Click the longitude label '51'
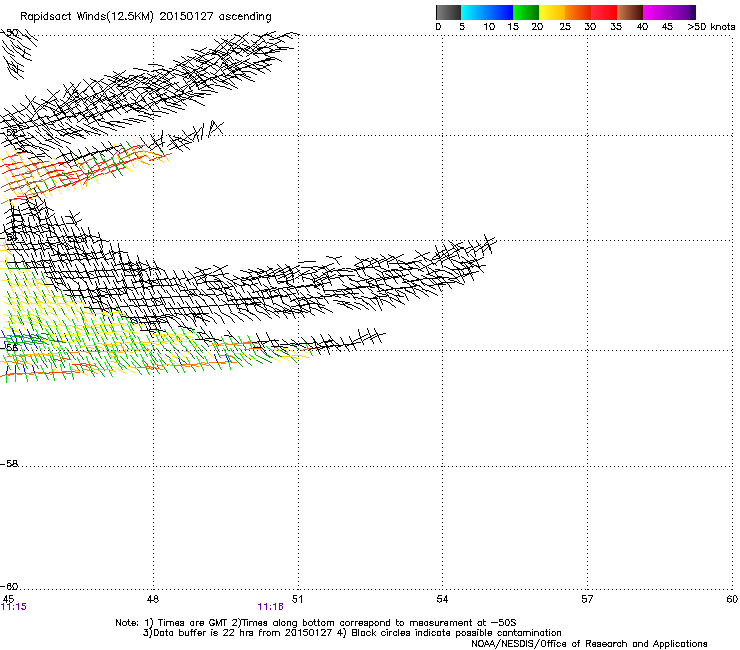 click(297, 599)
